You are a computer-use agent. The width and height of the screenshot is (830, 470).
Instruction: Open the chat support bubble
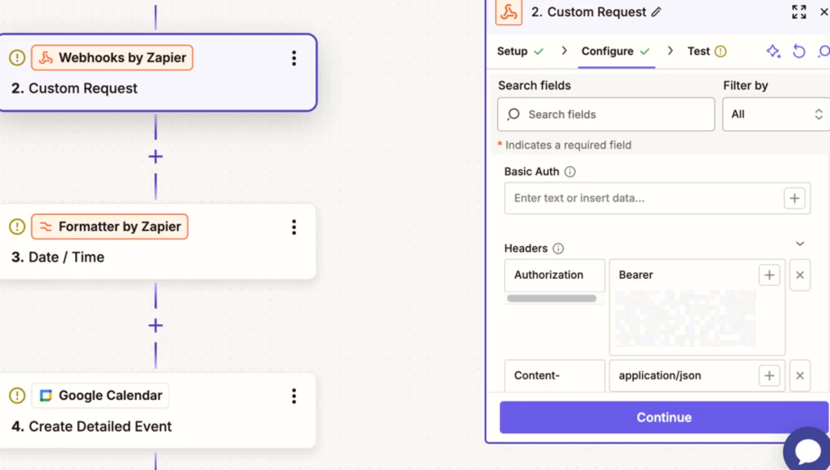(808, 451)
